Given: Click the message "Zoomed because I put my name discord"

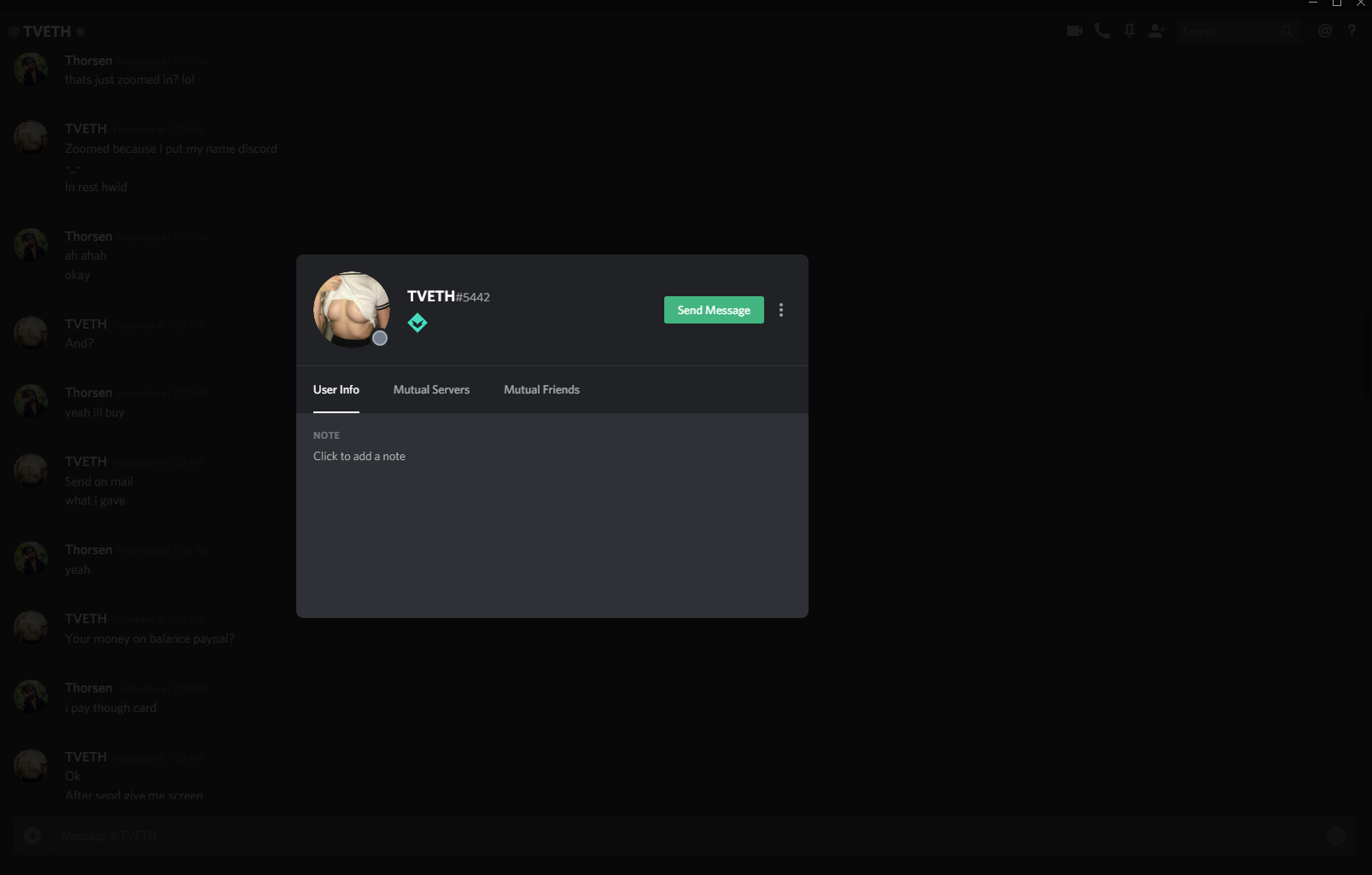Looking at the screenshot, I should click(171, 149).
